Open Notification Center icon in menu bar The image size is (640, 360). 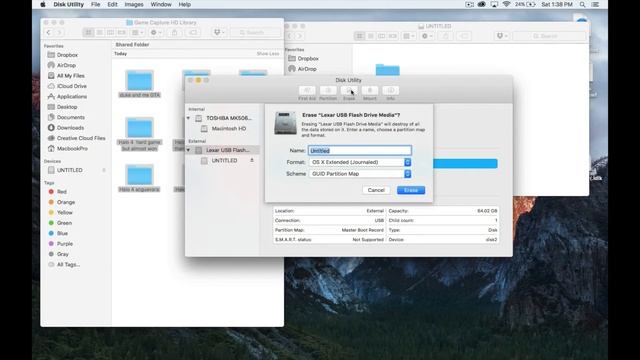point(596,4)
